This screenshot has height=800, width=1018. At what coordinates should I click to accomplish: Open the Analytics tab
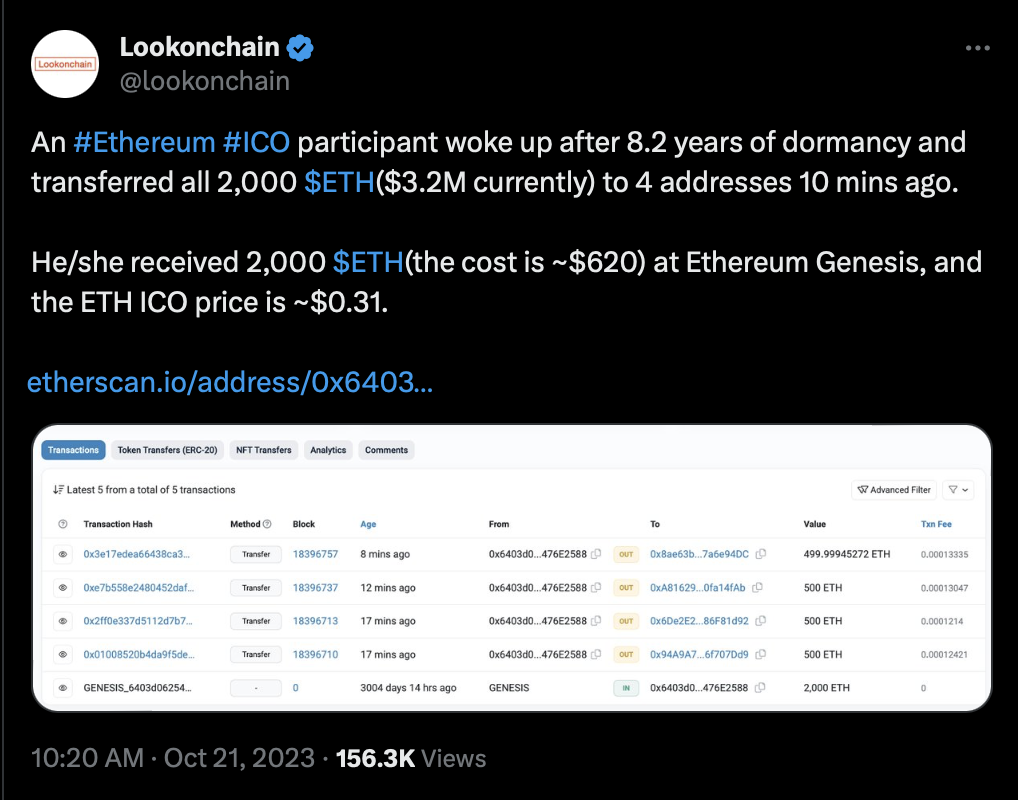[328, 450]
